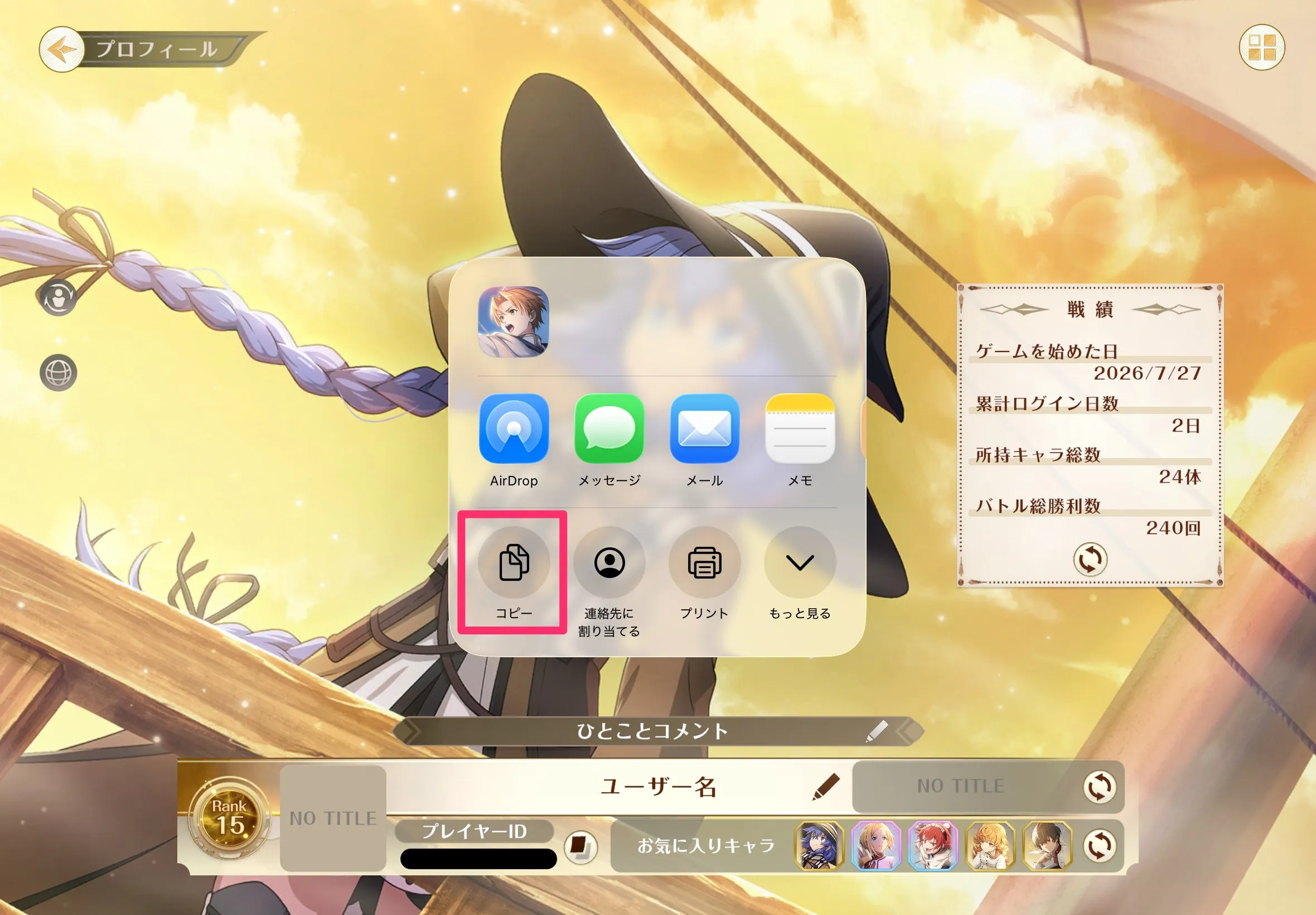Viewport: 1316px width, 915px height.
Task: Tap the 累計ログイン日数 label
Action: point(1047,403)
